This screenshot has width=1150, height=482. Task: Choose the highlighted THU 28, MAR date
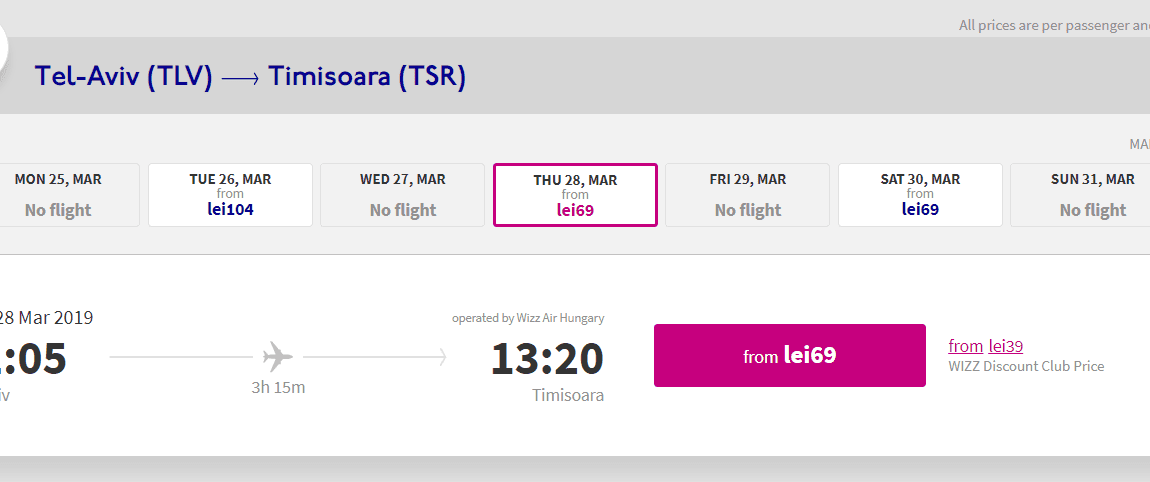pyautogui.click(x=575, y=195)
